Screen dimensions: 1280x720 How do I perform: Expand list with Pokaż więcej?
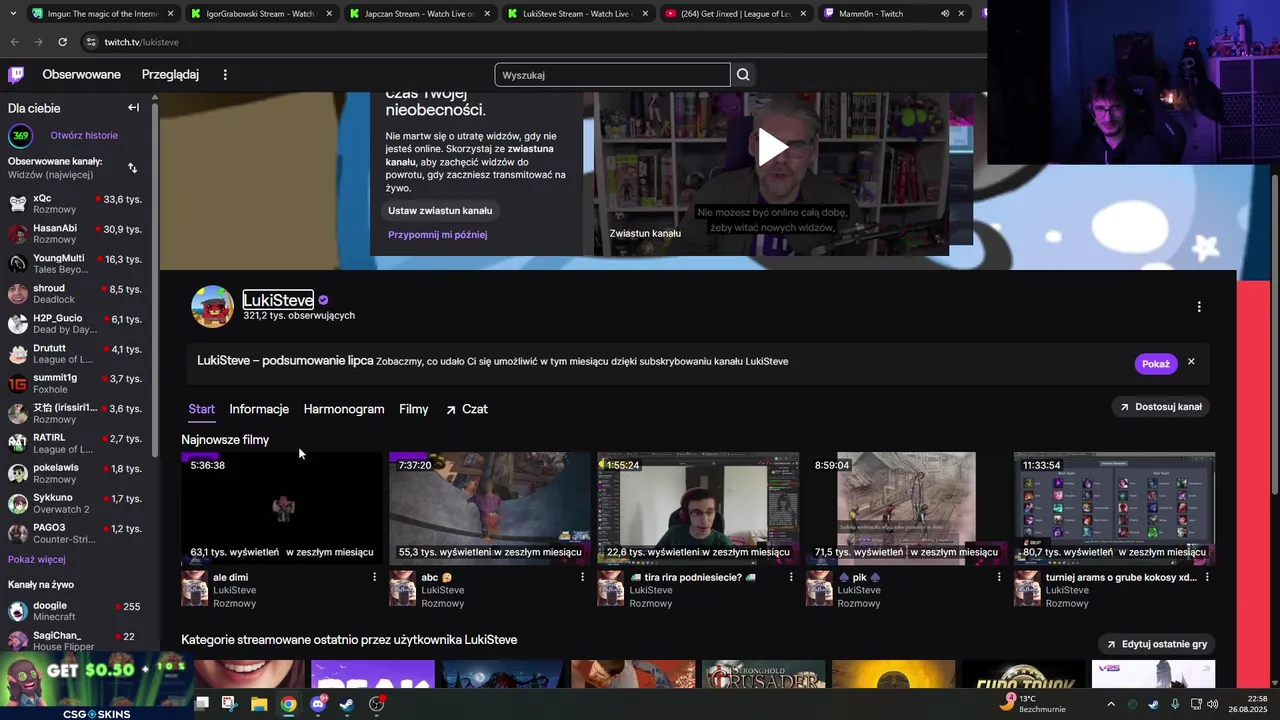click(37, 560)
